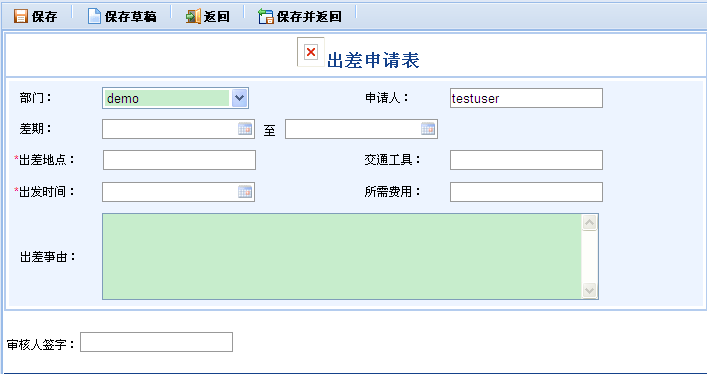Click the 申请人 field containing testuser
The width and height of the screenshot is (707, 374).
tap(526, 98)
